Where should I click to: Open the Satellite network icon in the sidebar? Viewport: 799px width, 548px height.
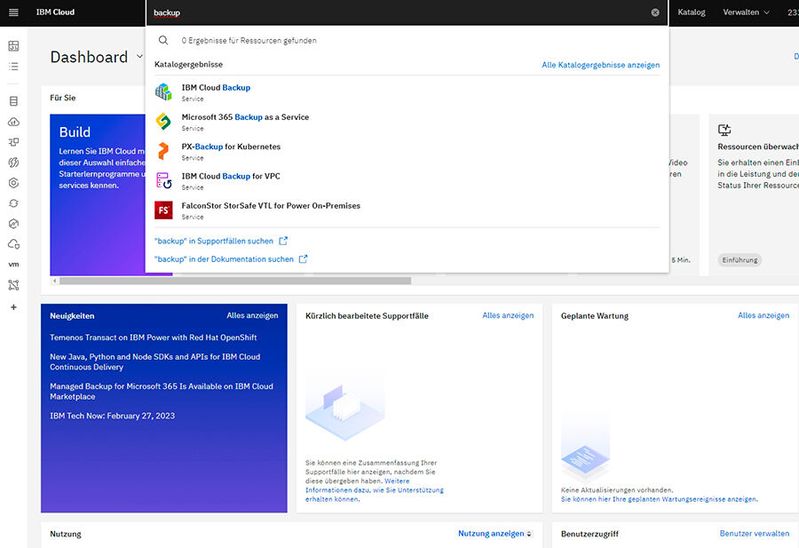coord(14,285)
